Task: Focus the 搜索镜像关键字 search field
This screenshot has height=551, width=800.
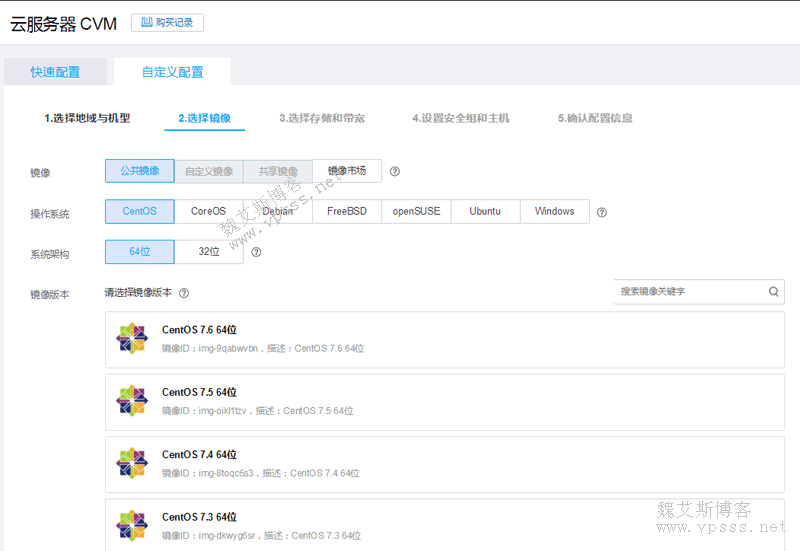Action: [690, 292]
